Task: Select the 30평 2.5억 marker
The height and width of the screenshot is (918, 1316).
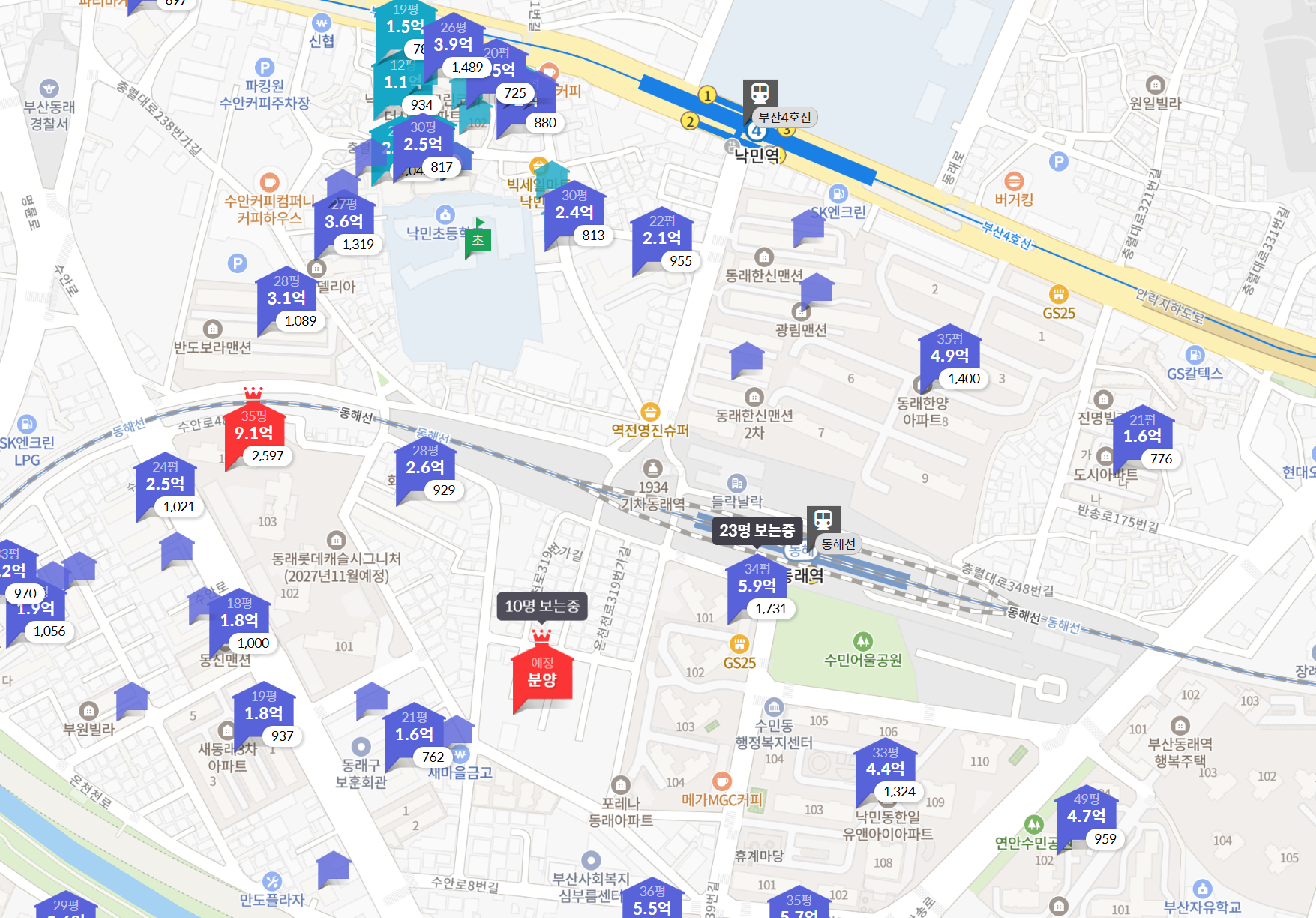Action: (x=423, y=144)
